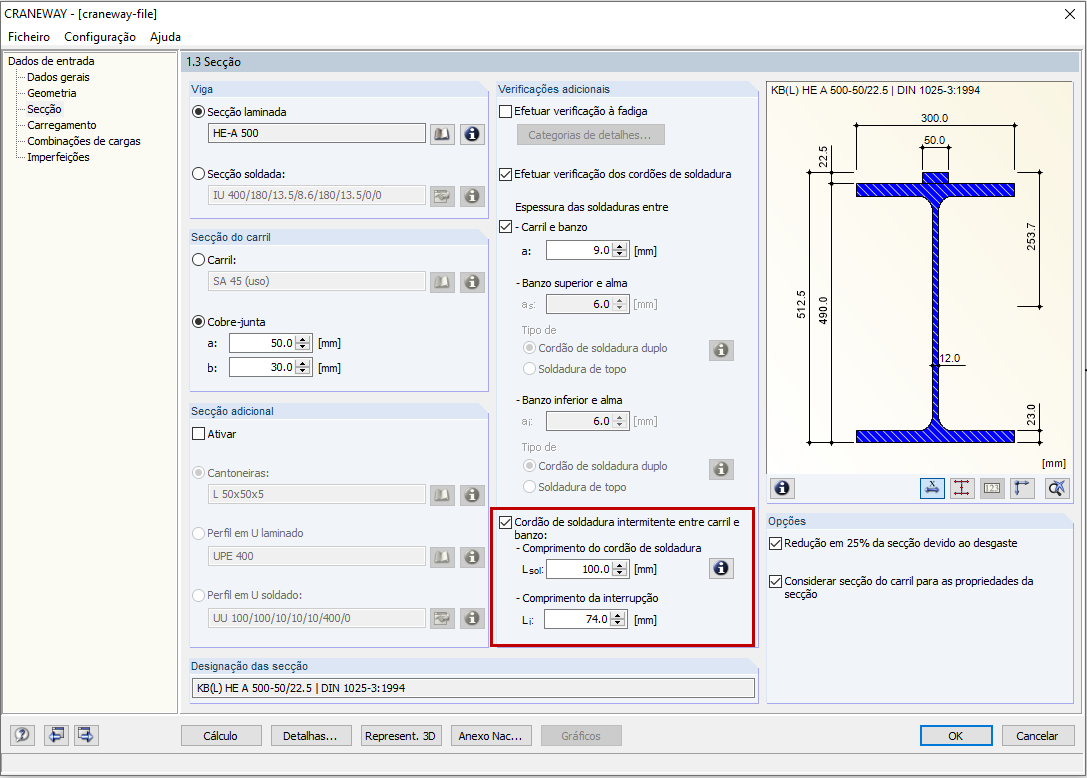This screenshot has width=1087, height=778.
Task: Step weld thickness a value 9.0
Action: (x=620, y=251)
